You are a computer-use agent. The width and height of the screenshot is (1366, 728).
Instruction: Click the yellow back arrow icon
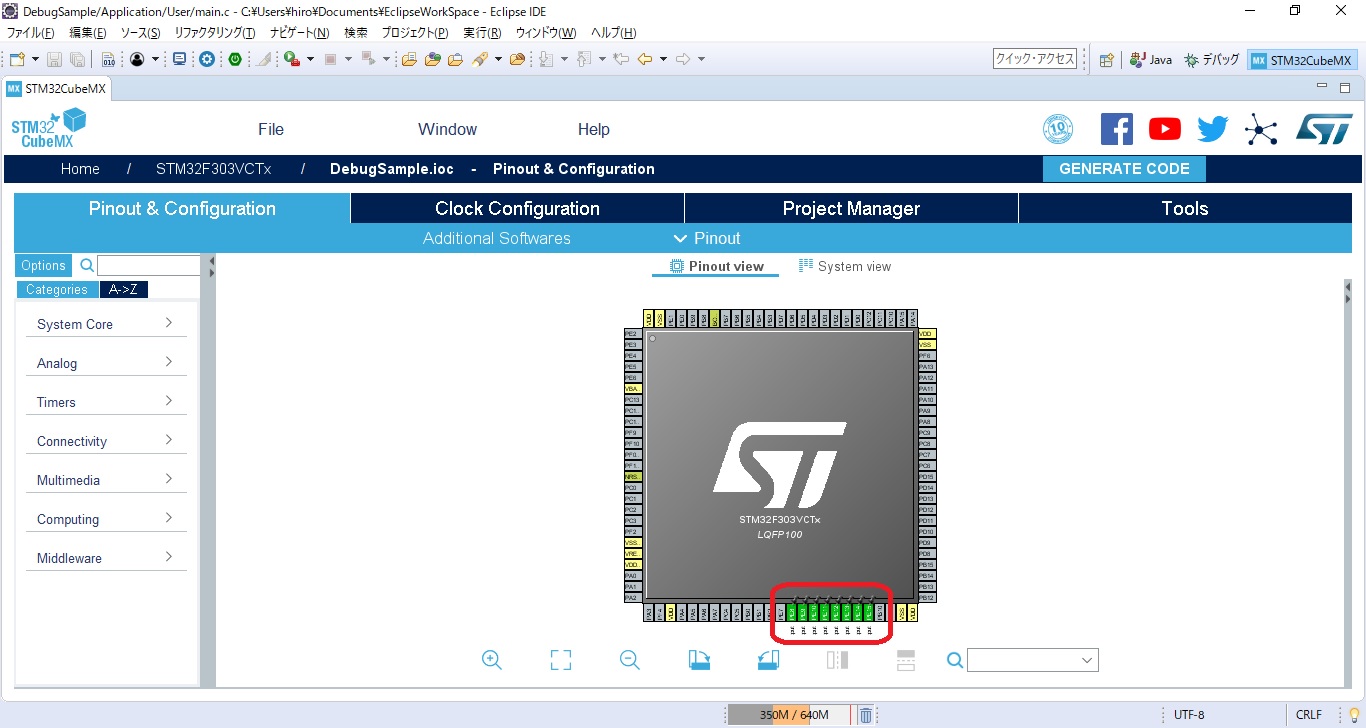645,59
